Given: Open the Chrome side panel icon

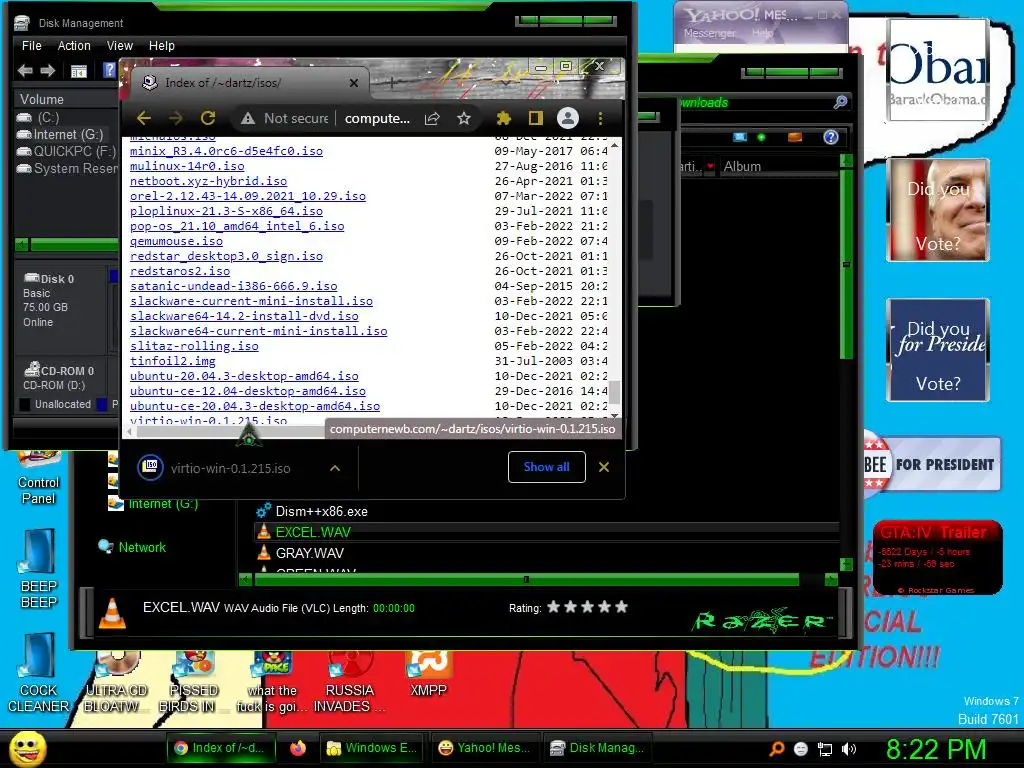Looking at the screenshot, I should (x=536, y=118).
